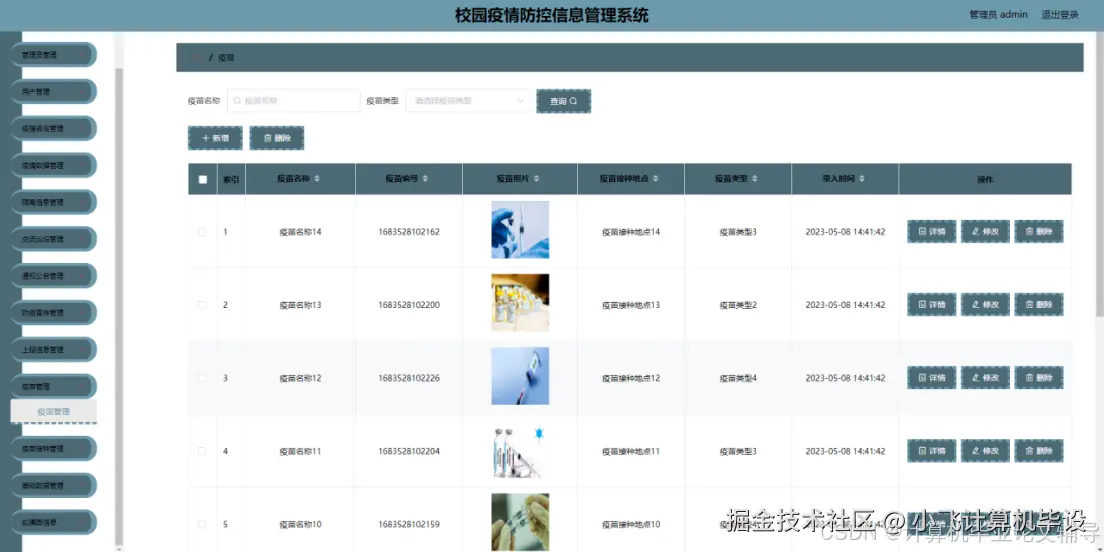Viewport: 1104px width, 552px height.
Task: Open the vaccine photo in row 疫苗名称14
Action: click(520, 230)
